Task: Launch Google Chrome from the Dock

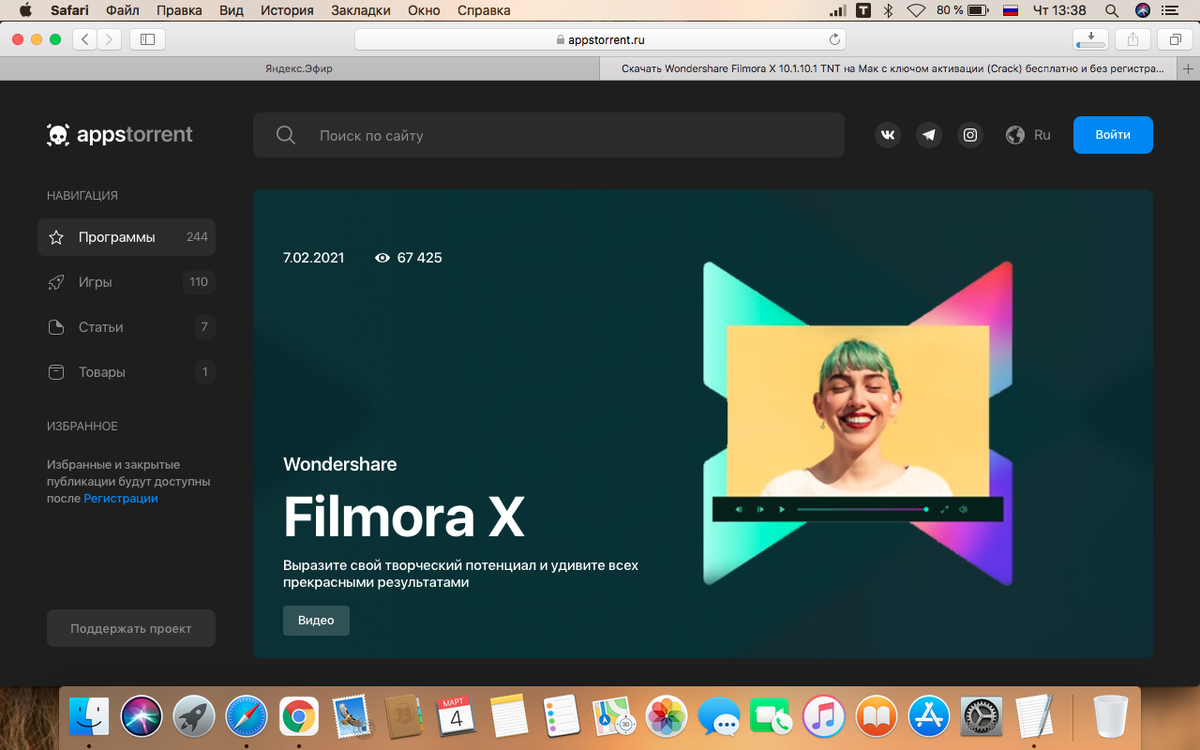Action: pos(299,716)
